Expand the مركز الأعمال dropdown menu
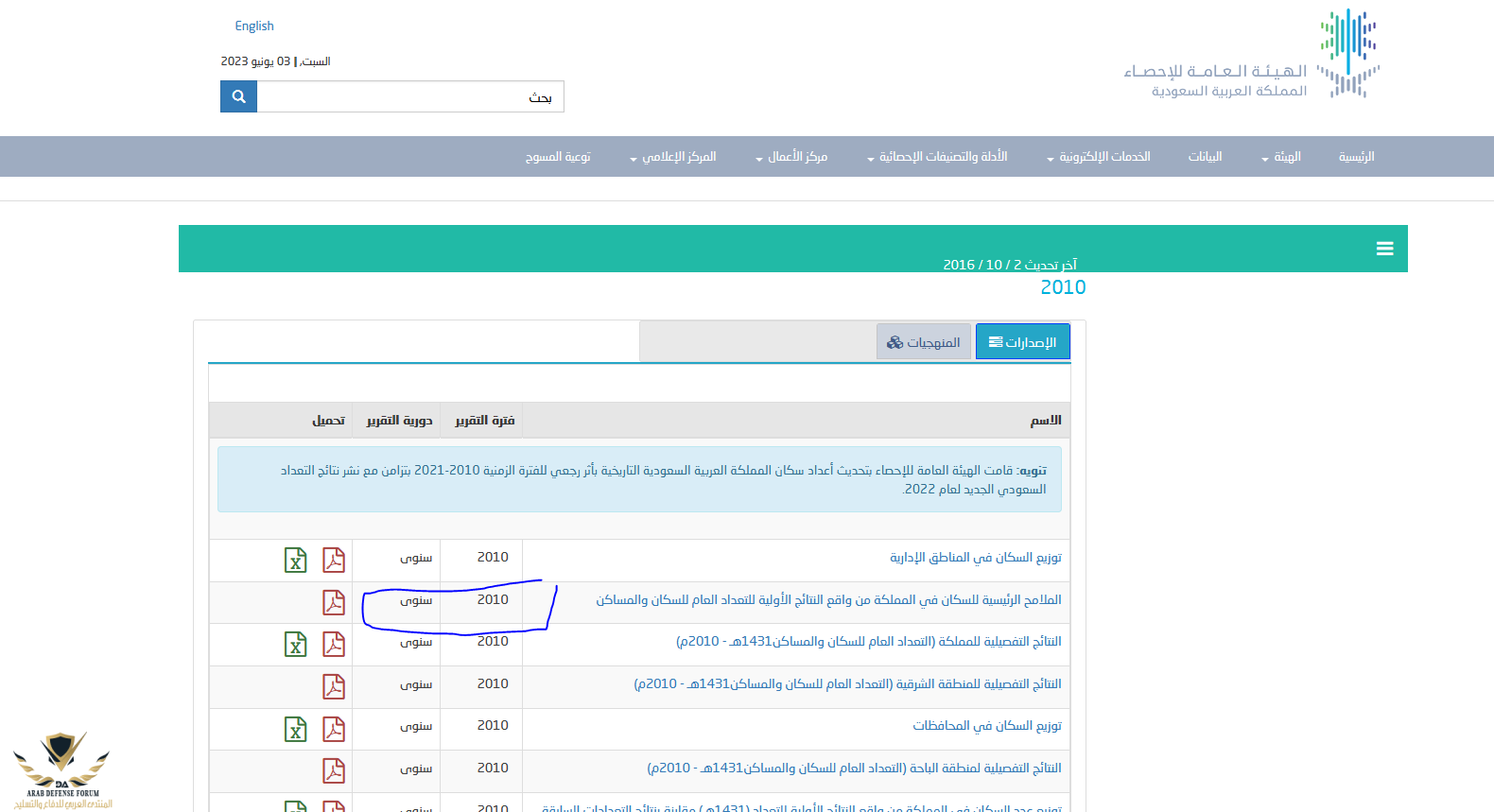The image size is (1494, 812). (791, 157)
